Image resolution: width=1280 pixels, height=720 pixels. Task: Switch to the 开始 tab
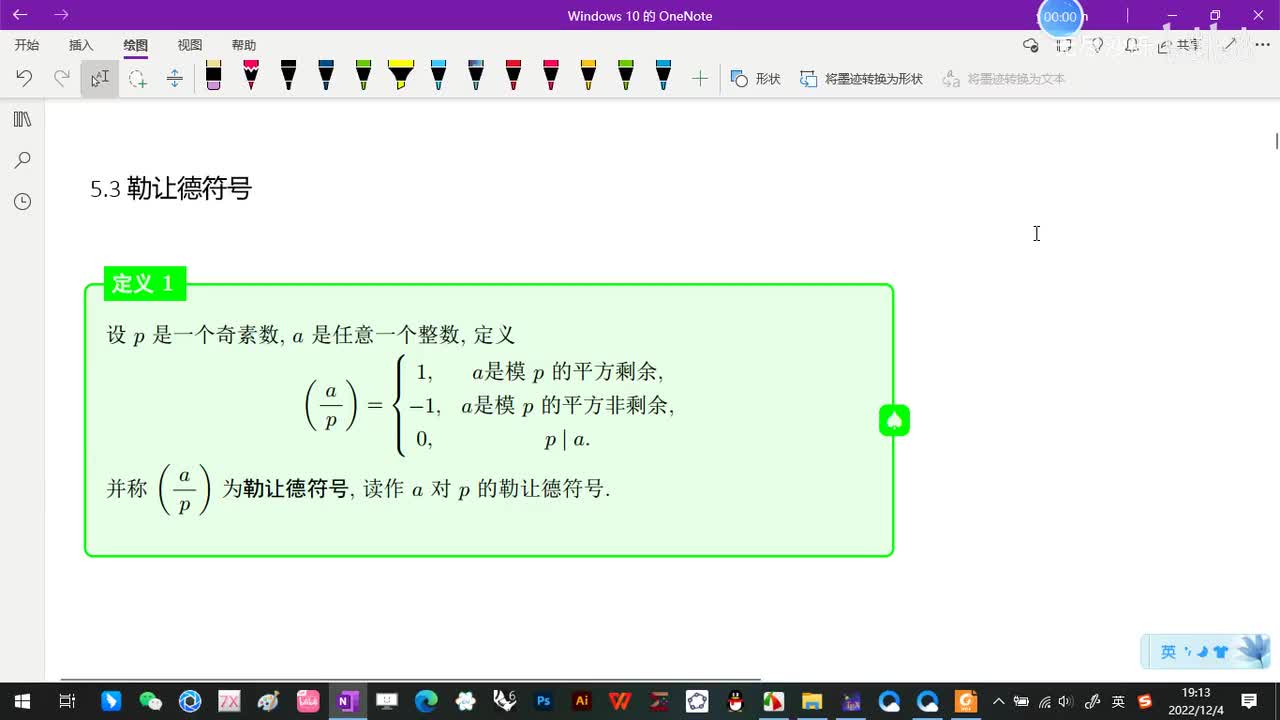[x=27, y=45]
